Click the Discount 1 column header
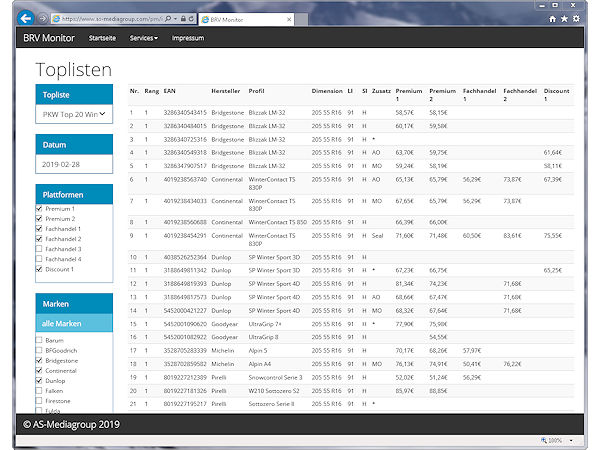This screenshot has height=450, width=600. 556,95
